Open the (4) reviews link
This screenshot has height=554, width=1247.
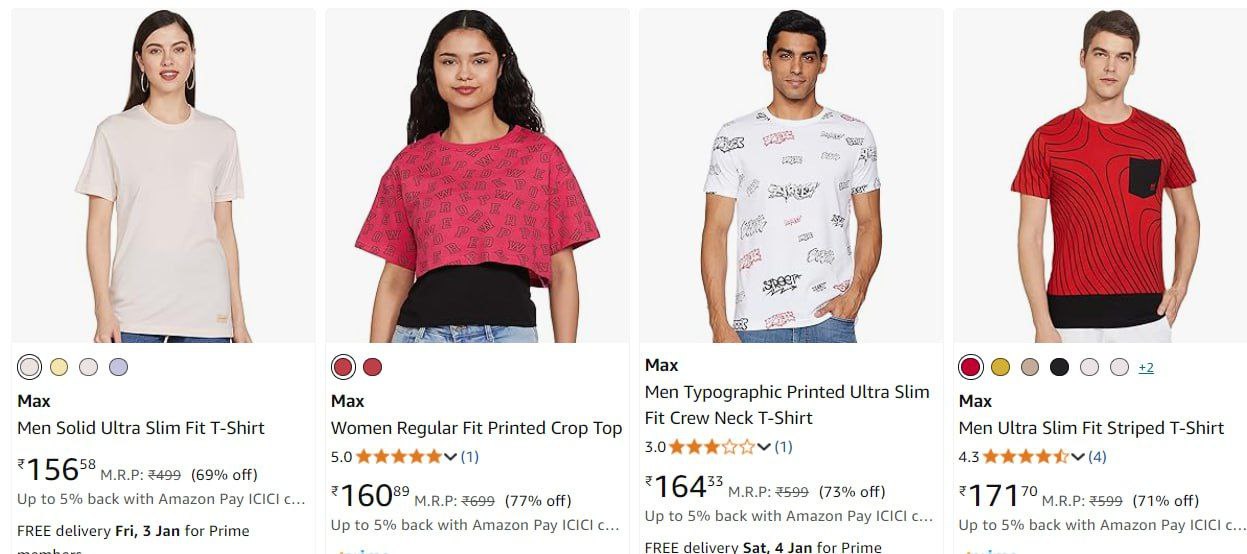tap(1097, 457)
